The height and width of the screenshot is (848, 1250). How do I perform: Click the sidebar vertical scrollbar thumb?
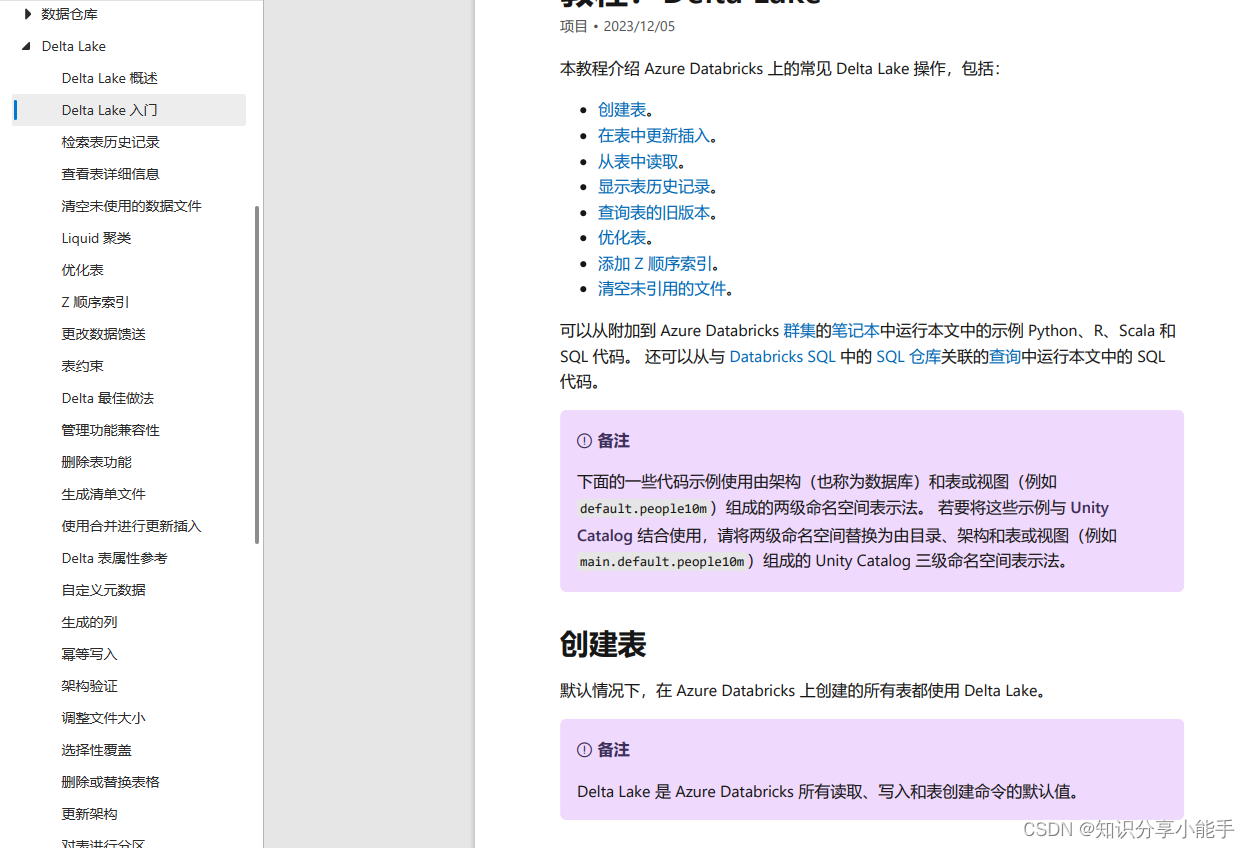pos(257,375)
